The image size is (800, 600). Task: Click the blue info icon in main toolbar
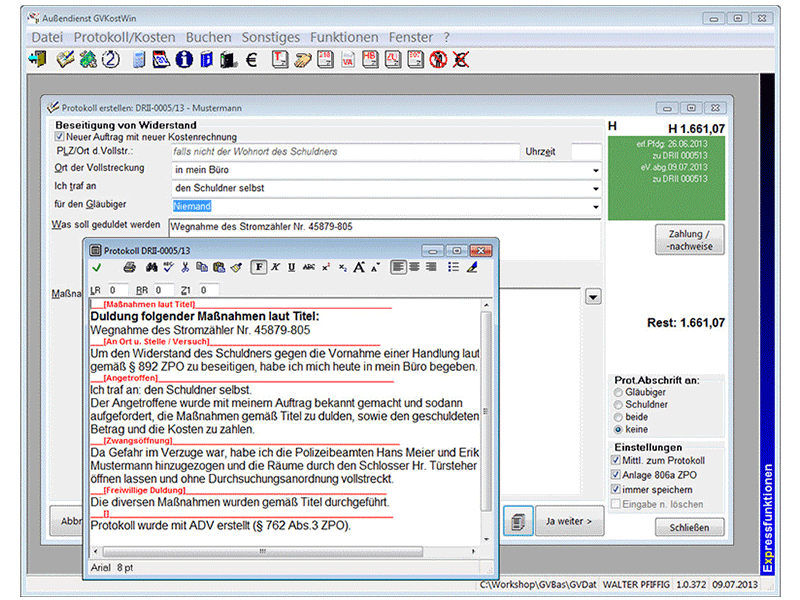tap(184, 60)
